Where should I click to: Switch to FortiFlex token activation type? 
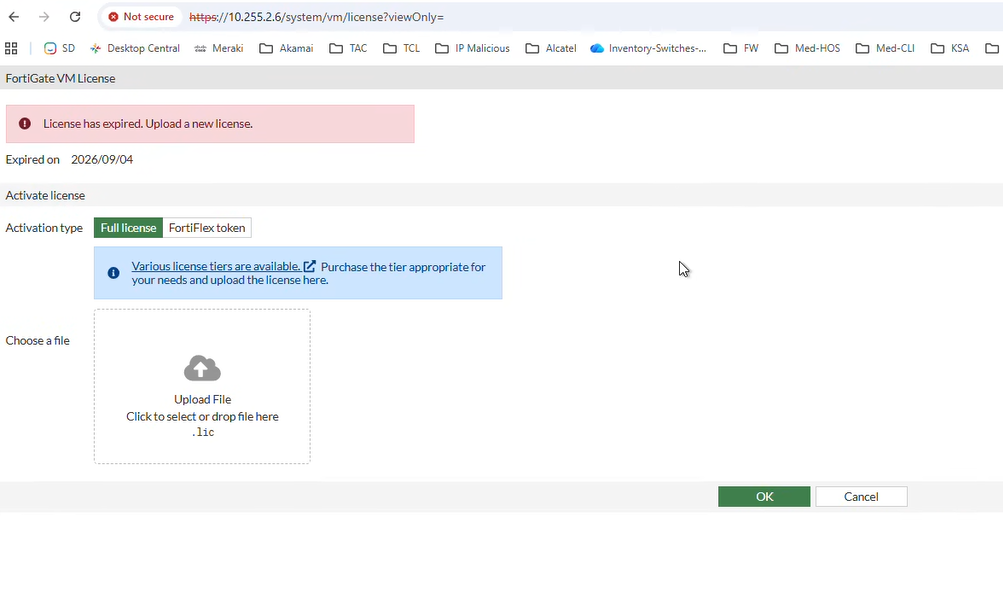[x=207, y=228]
